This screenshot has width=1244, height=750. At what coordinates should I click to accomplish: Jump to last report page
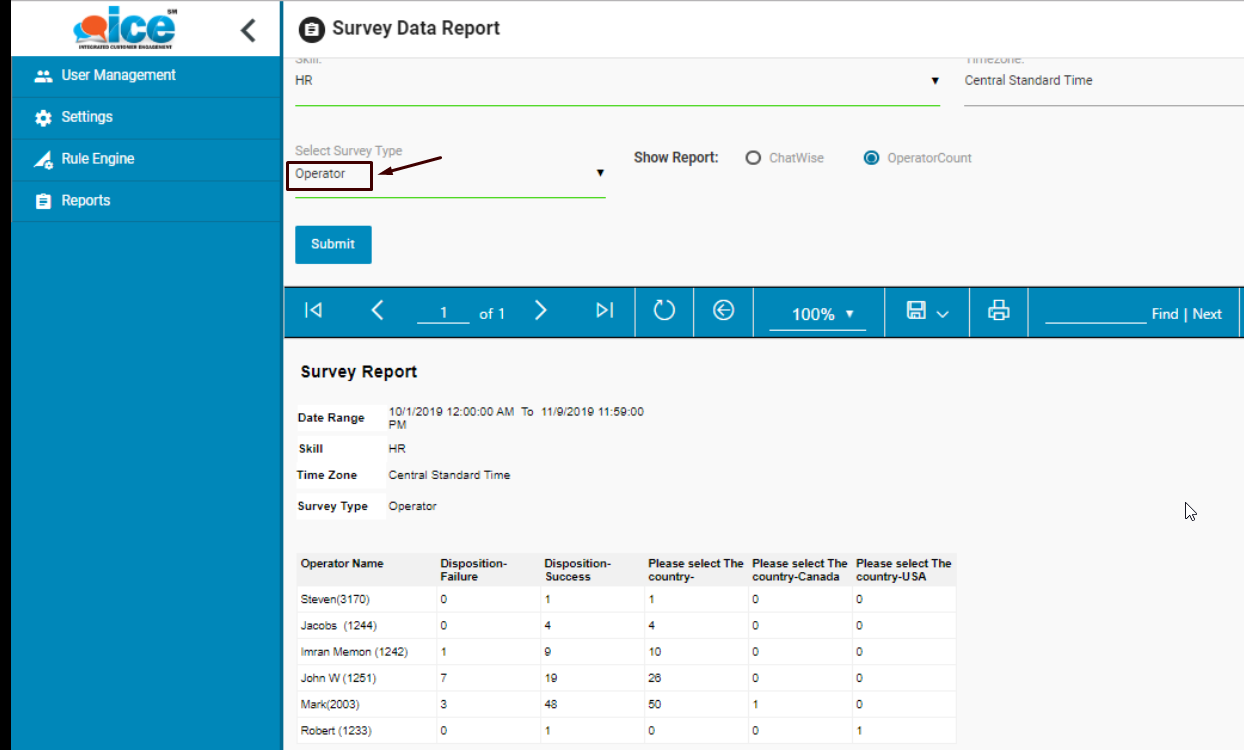(604, 311)
